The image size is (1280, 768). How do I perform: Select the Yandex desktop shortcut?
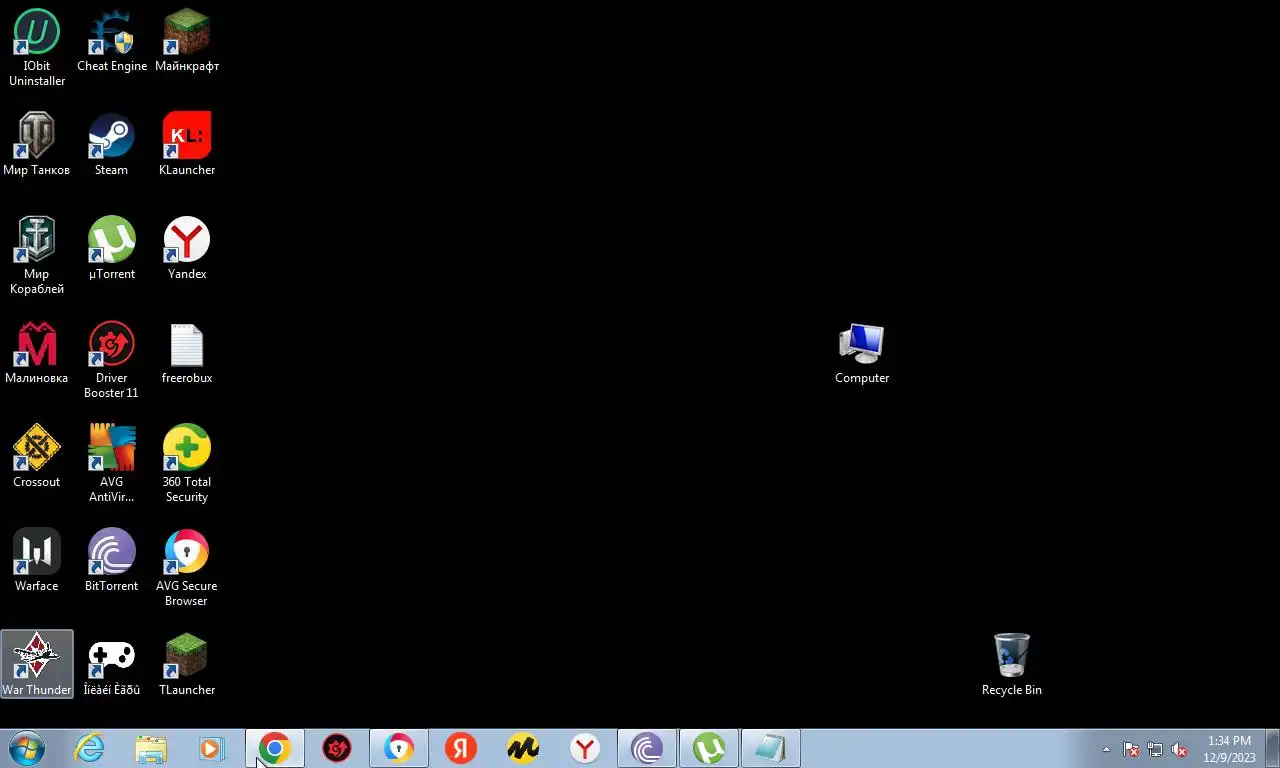click(187, 248)
